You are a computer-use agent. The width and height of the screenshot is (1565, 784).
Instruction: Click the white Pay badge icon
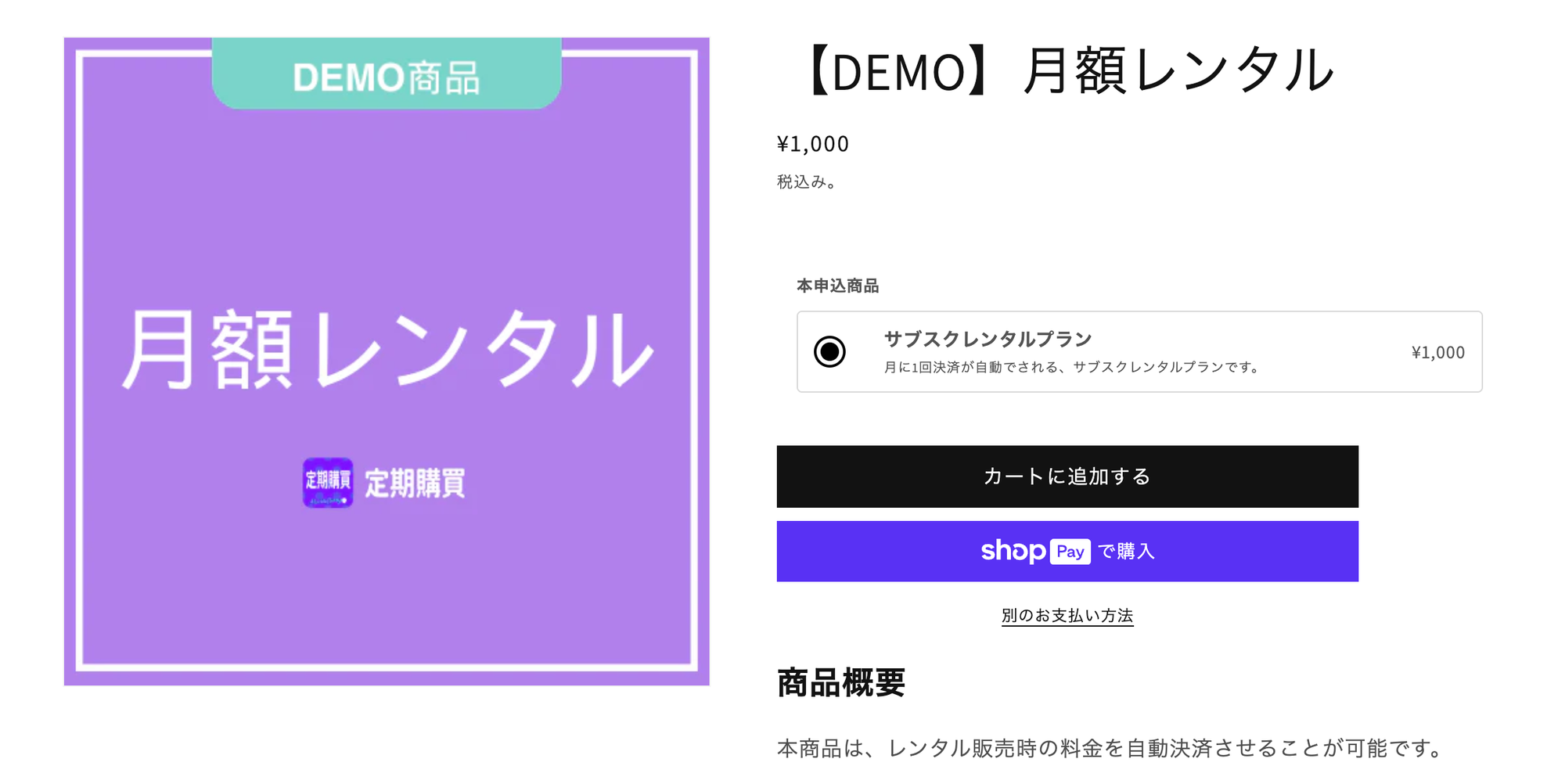pyautogui.click(x=1070, y=552)
